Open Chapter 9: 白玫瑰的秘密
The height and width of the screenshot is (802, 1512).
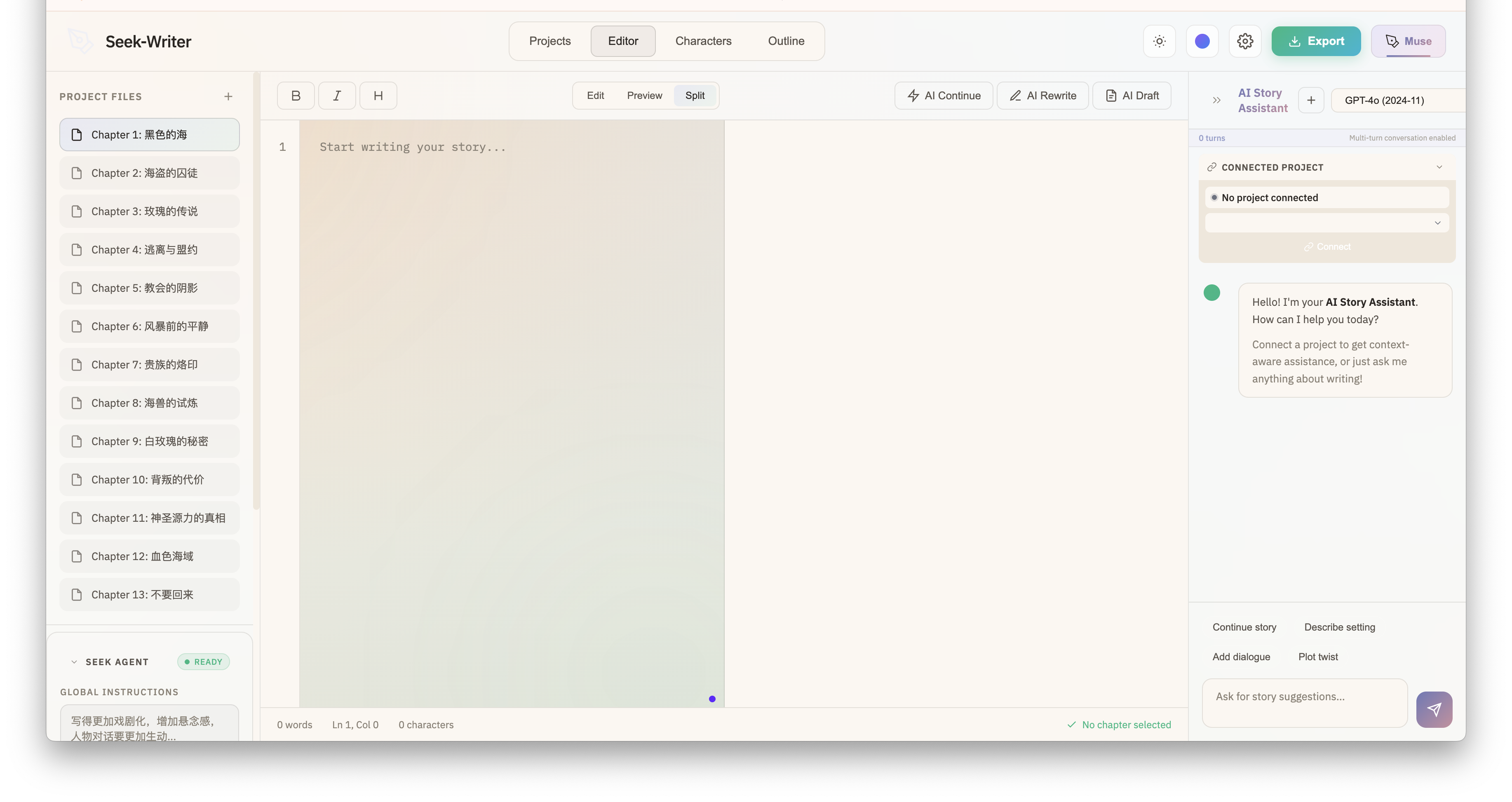(149, 441)
